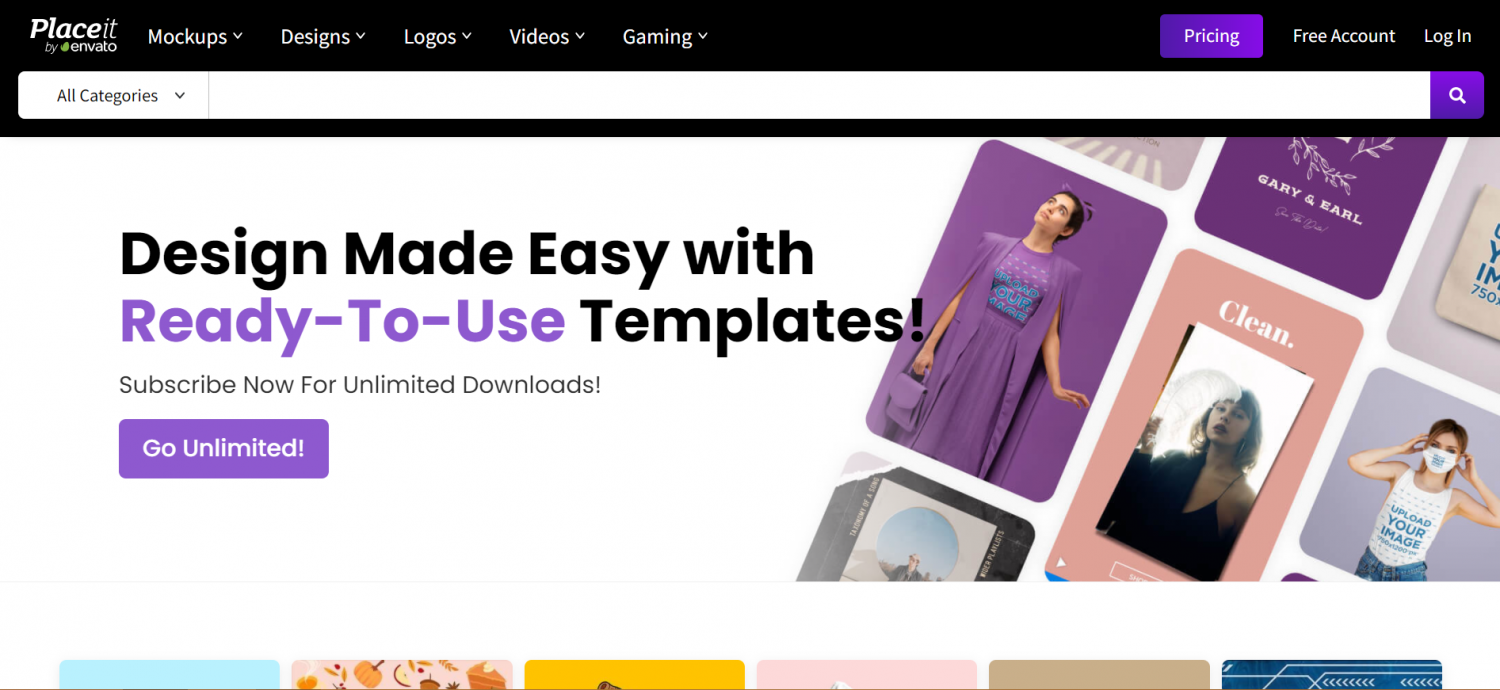This screenshot has height=690, width=1500.
Task: Expand the Designs menu
Action: tap(323, 37)
